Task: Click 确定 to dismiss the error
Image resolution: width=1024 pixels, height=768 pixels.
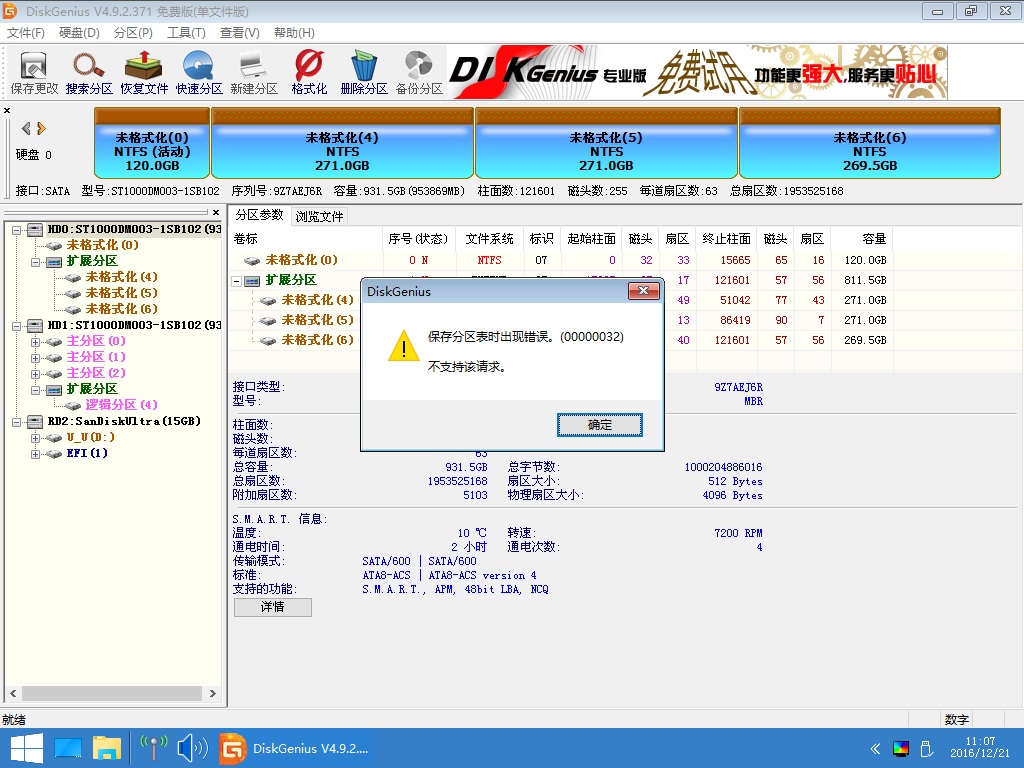Action: (x=600, y=425)
